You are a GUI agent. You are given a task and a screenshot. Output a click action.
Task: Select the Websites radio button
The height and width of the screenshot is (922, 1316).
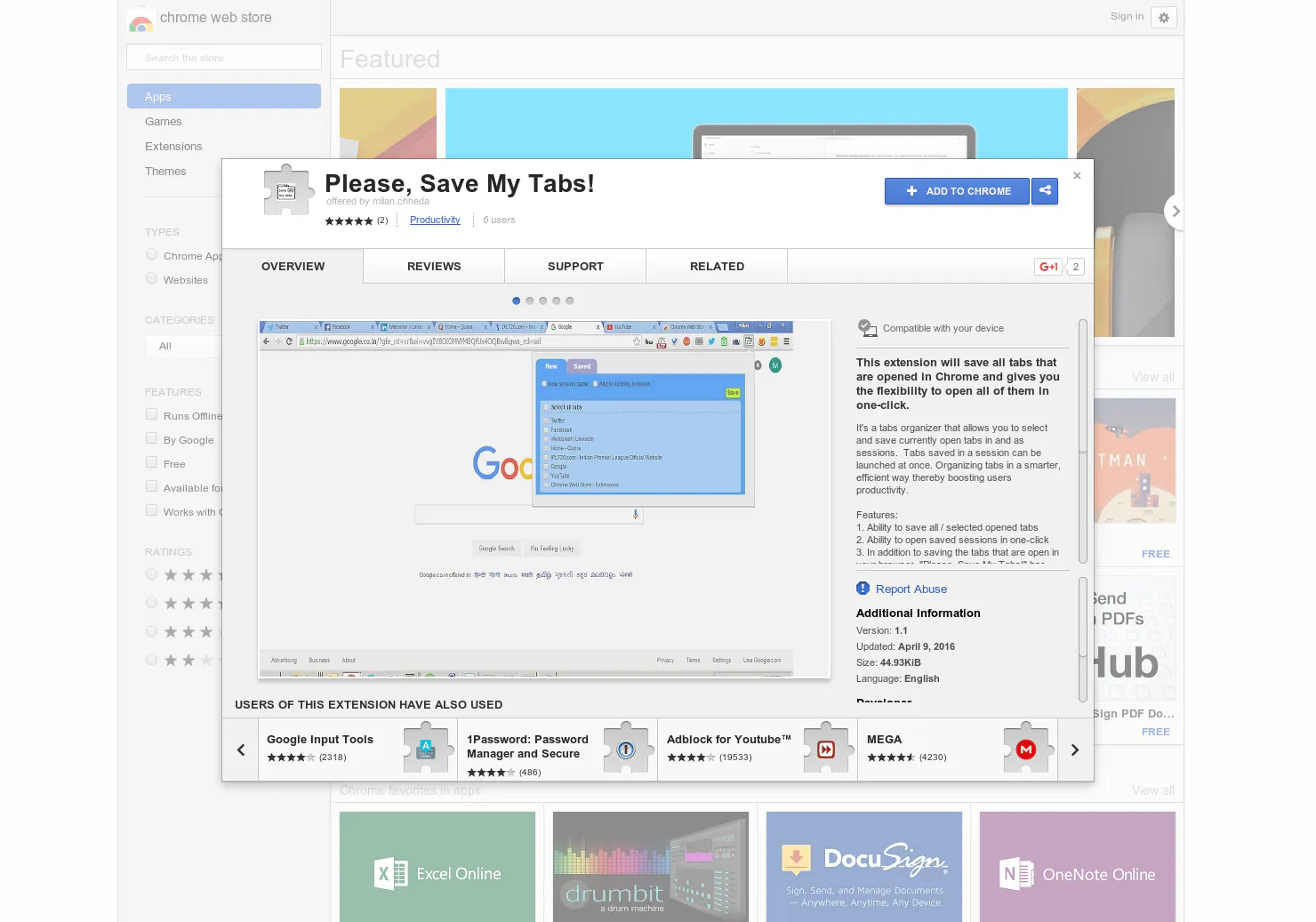point(151,278)
